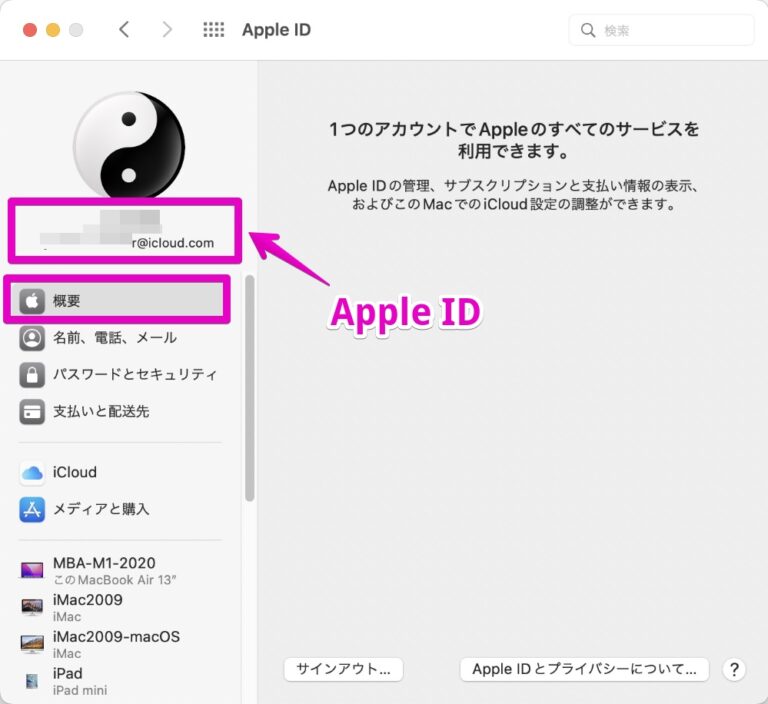The image size is (768, 704).
Task: Minimize window with the yellow button
Action: tap(53, 30)
